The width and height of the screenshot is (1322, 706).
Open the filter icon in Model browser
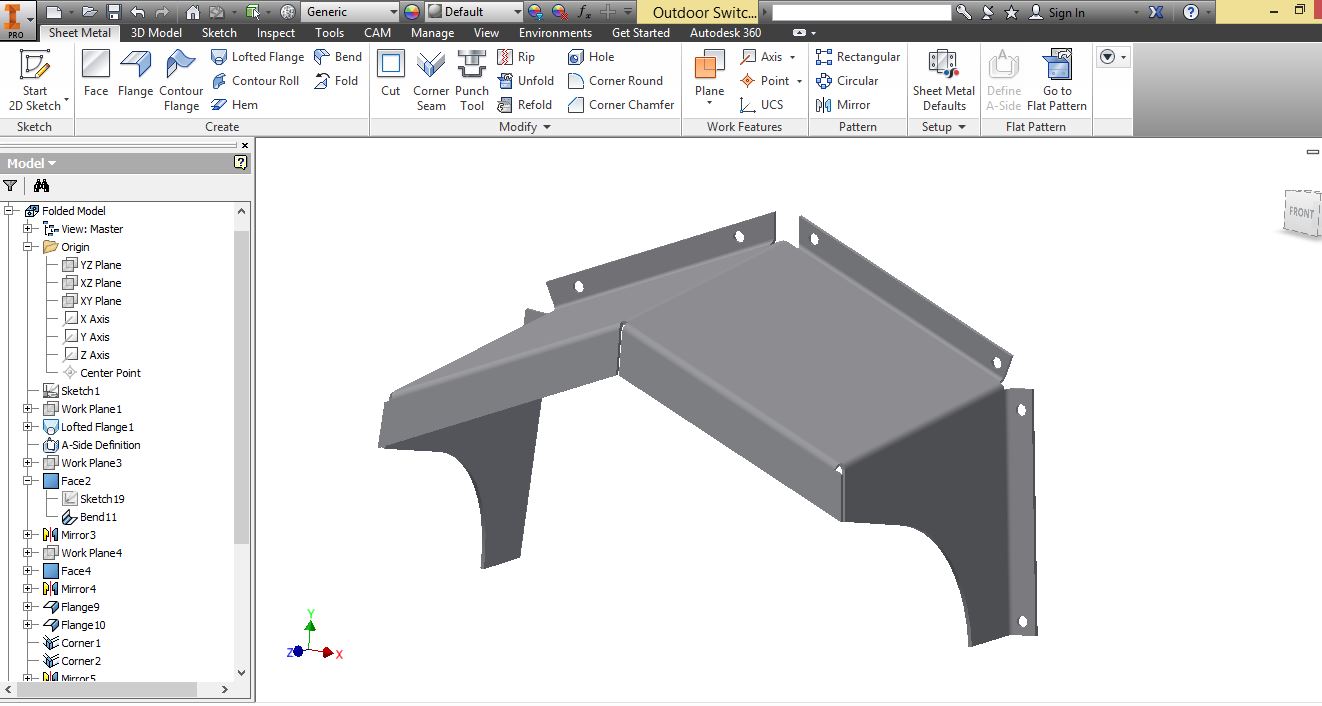coord(10,185)
